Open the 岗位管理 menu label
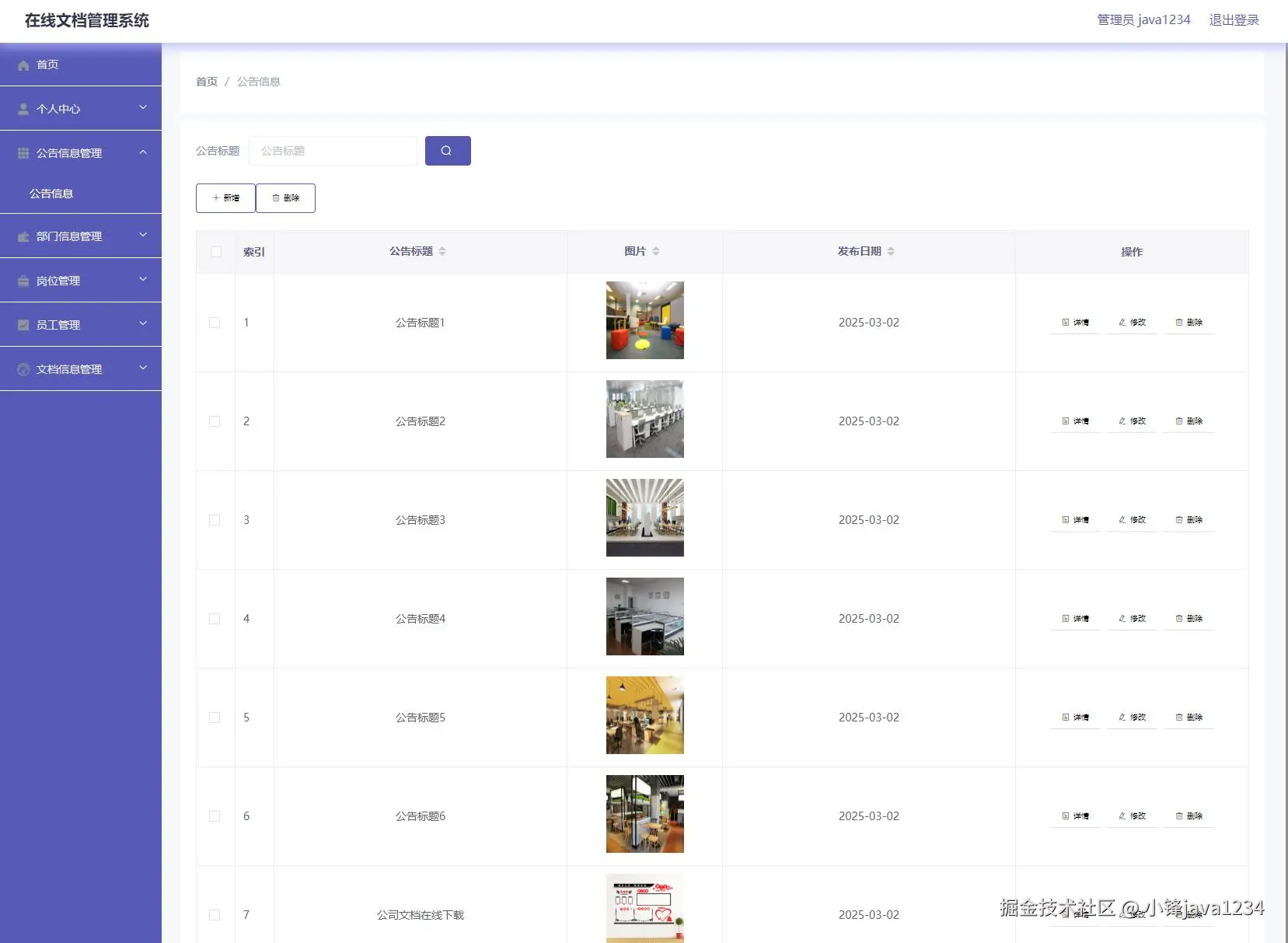This screenshot has width=1288, height=943. 58,281
